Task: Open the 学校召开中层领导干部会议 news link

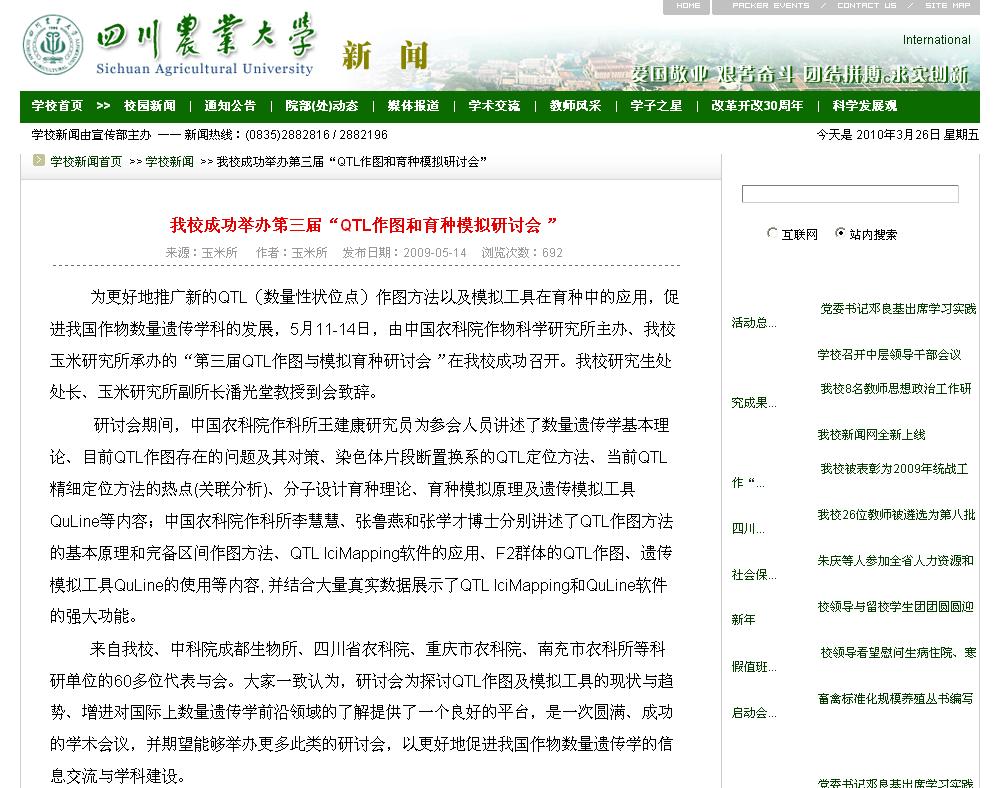Action: click(888, 354)
